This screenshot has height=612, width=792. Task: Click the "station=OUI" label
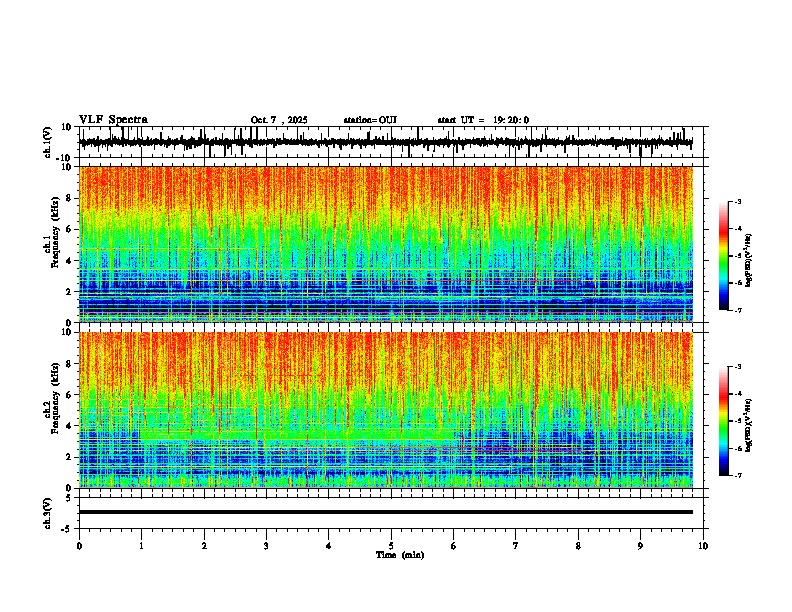coord(370,120)
